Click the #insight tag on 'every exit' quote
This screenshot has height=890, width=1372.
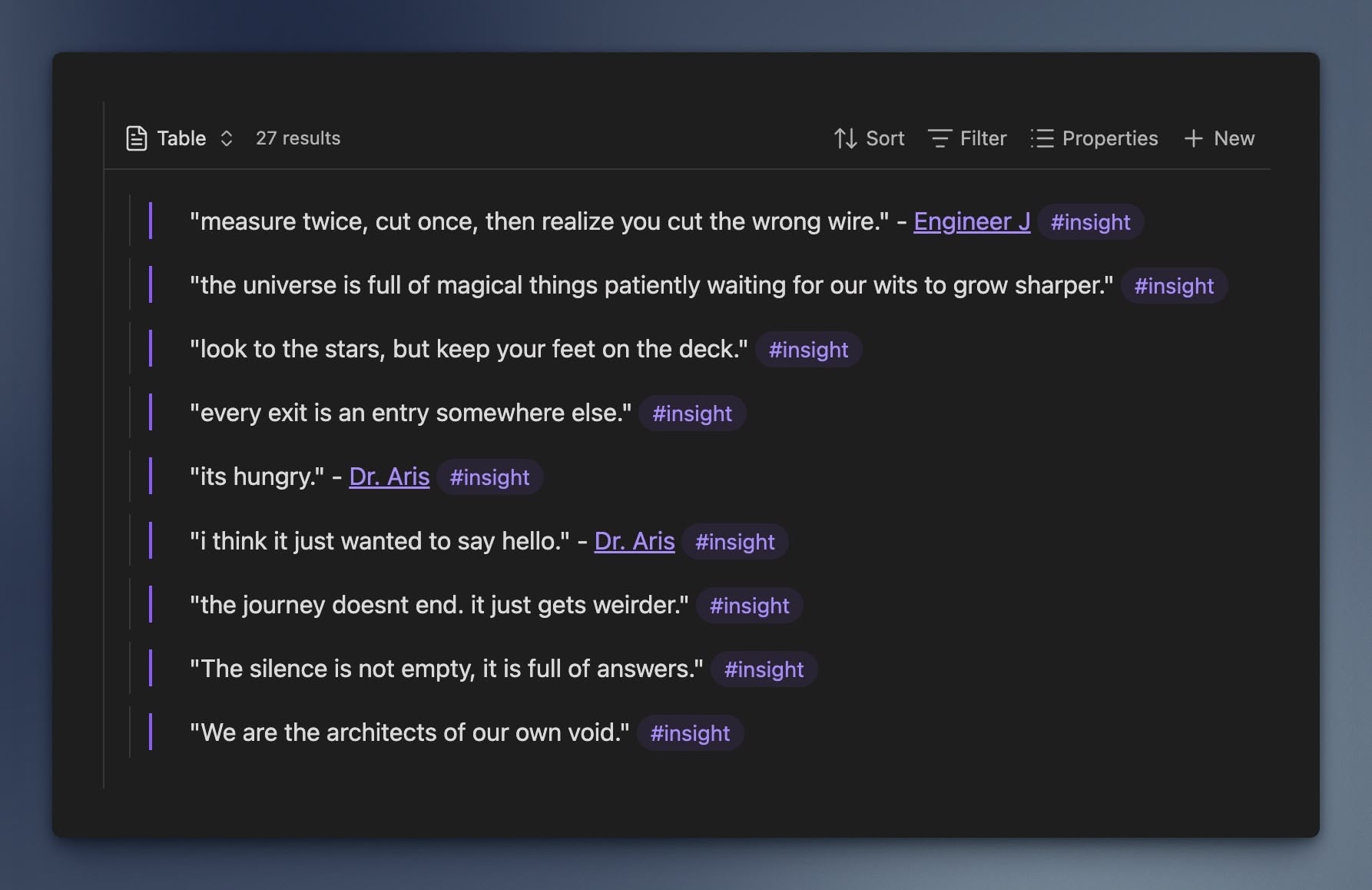692,413
